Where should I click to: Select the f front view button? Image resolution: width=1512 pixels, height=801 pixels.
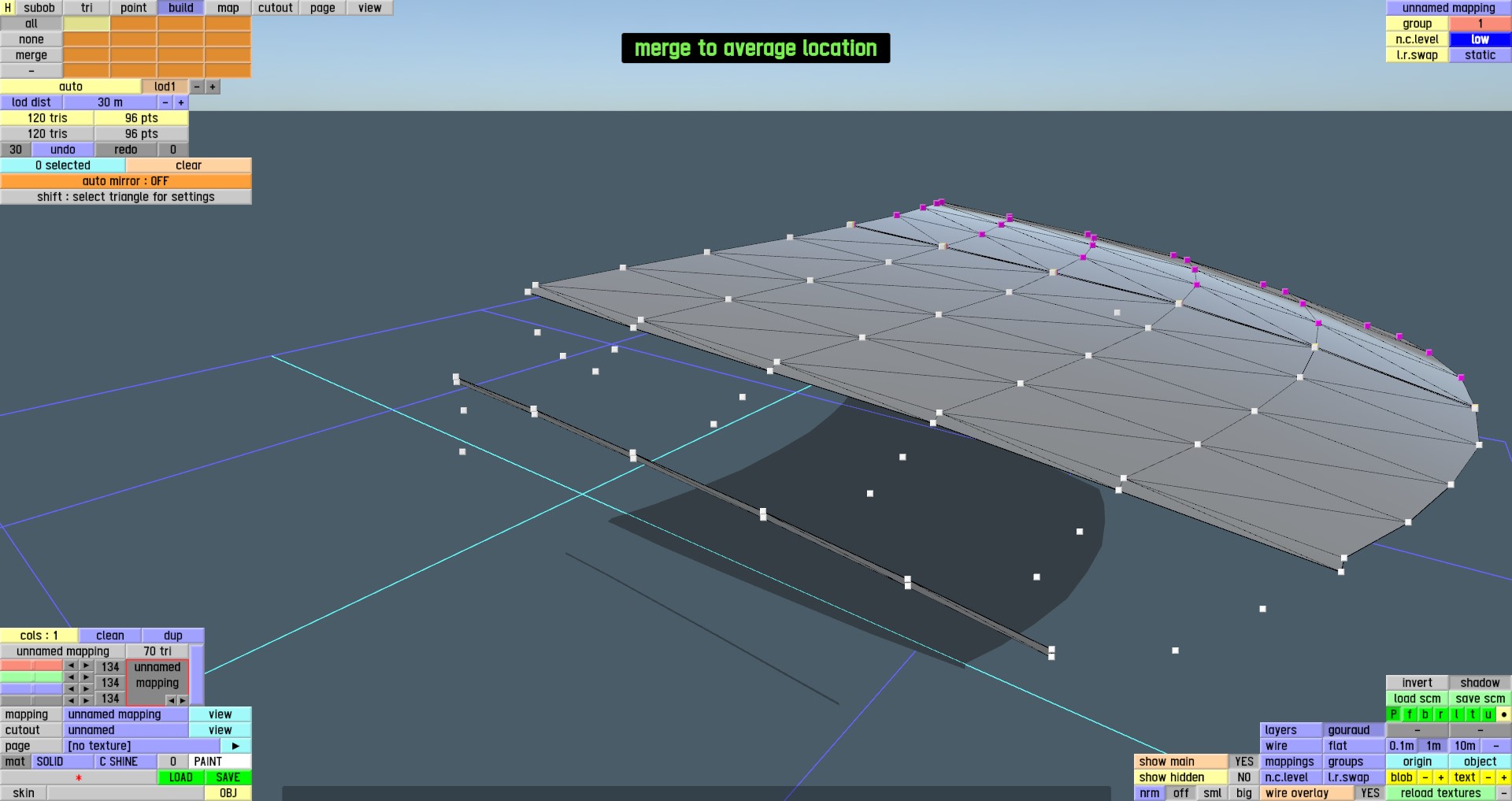(x=1410, y=714)
